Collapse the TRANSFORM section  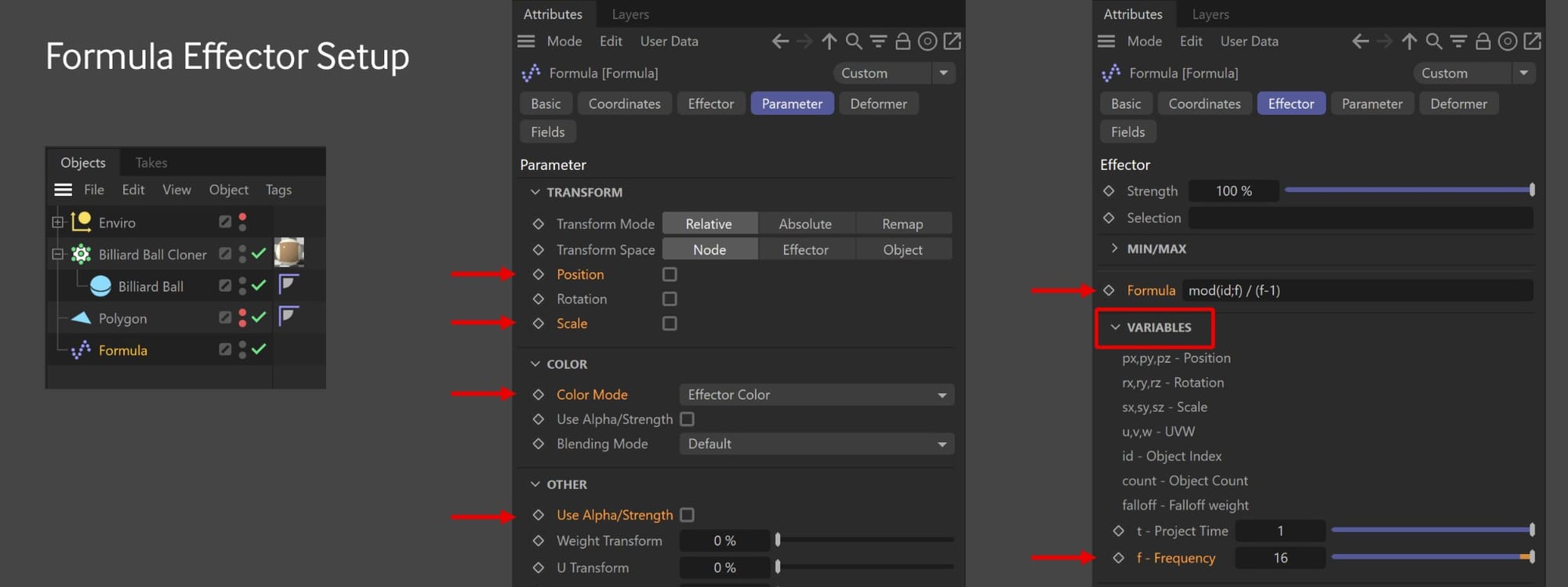(535, 192)
